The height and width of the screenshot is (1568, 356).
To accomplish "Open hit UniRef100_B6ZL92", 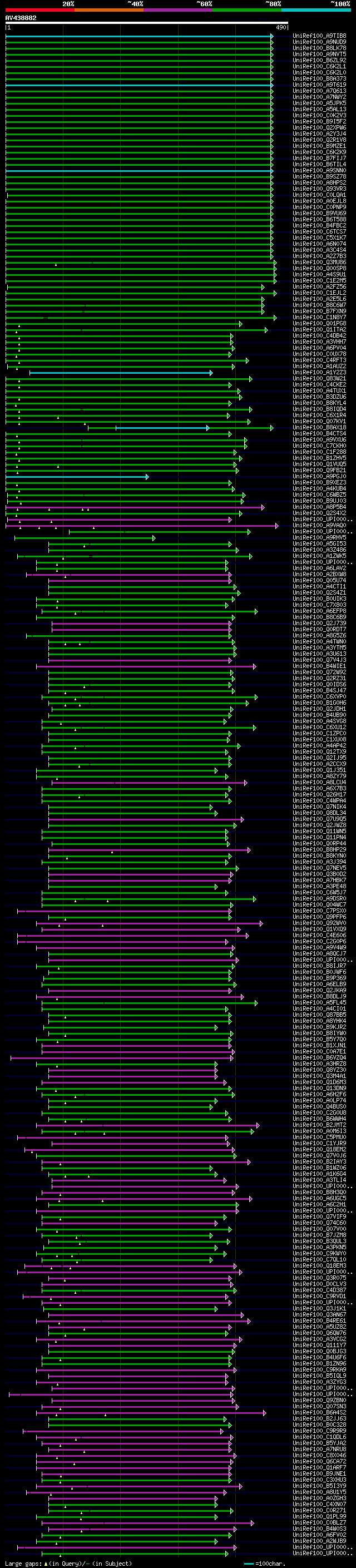I will click(319, 60).
